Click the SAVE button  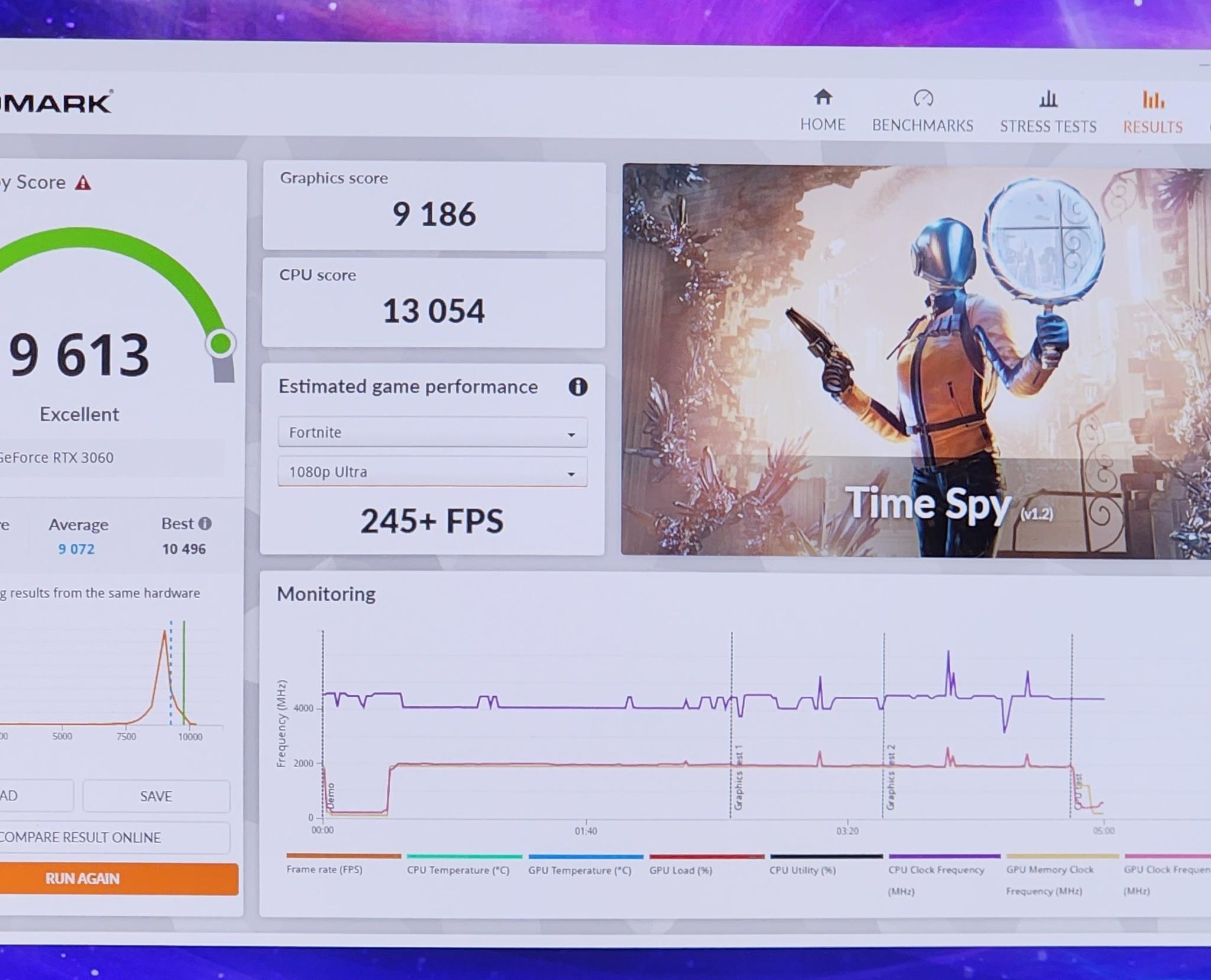click(x=156, y=796)
